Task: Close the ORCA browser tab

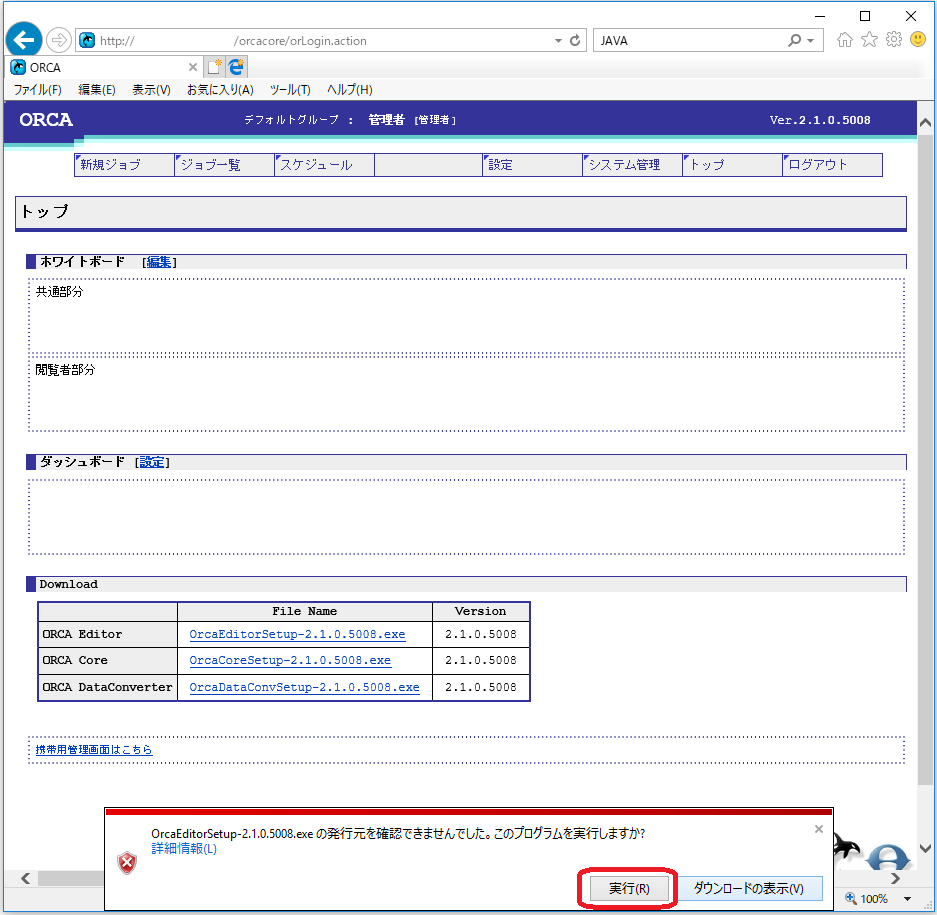Action: 192,67
